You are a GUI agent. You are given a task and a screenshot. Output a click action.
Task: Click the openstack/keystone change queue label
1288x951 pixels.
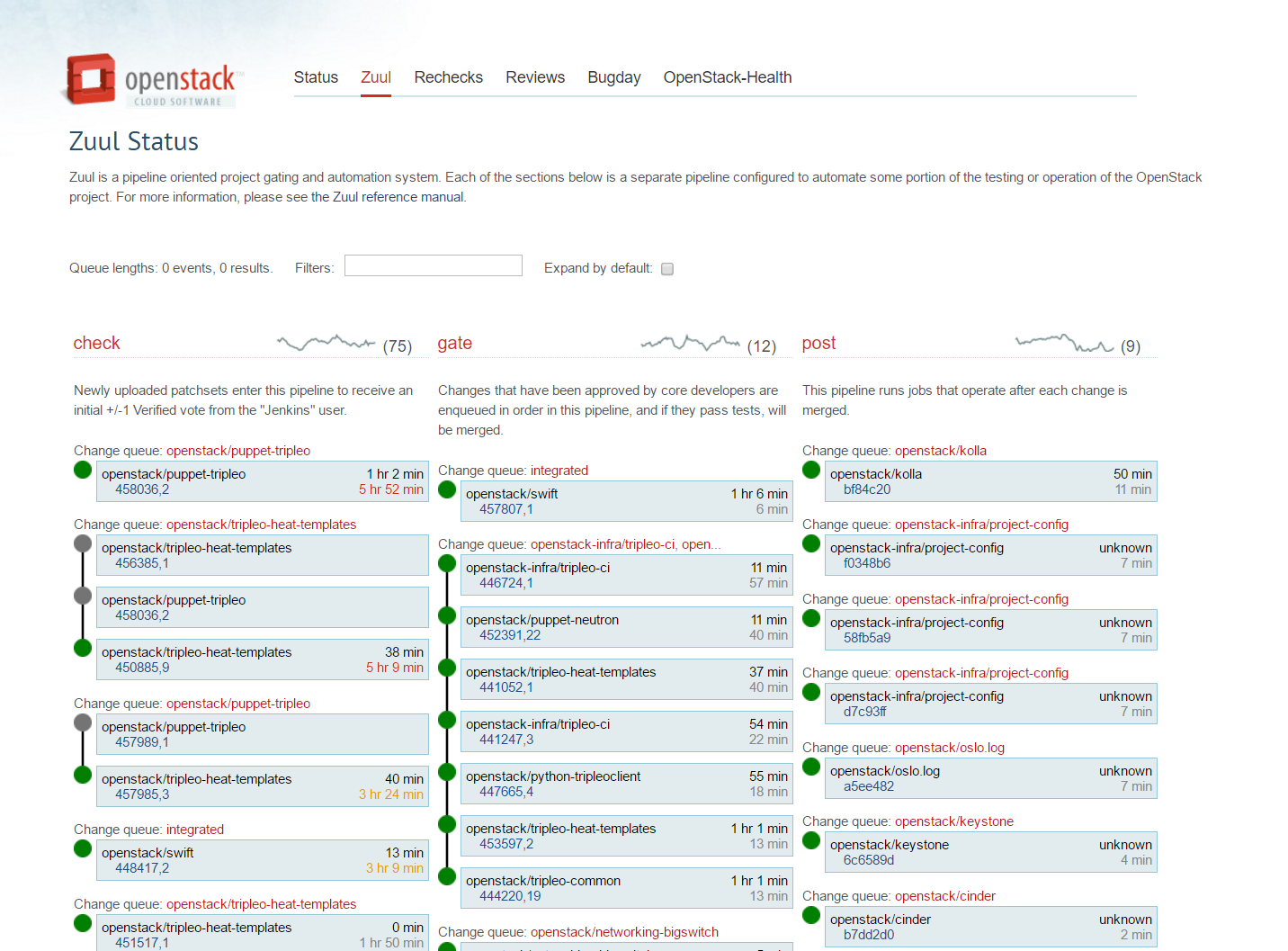pyautogui.click(x=954, y=821)
